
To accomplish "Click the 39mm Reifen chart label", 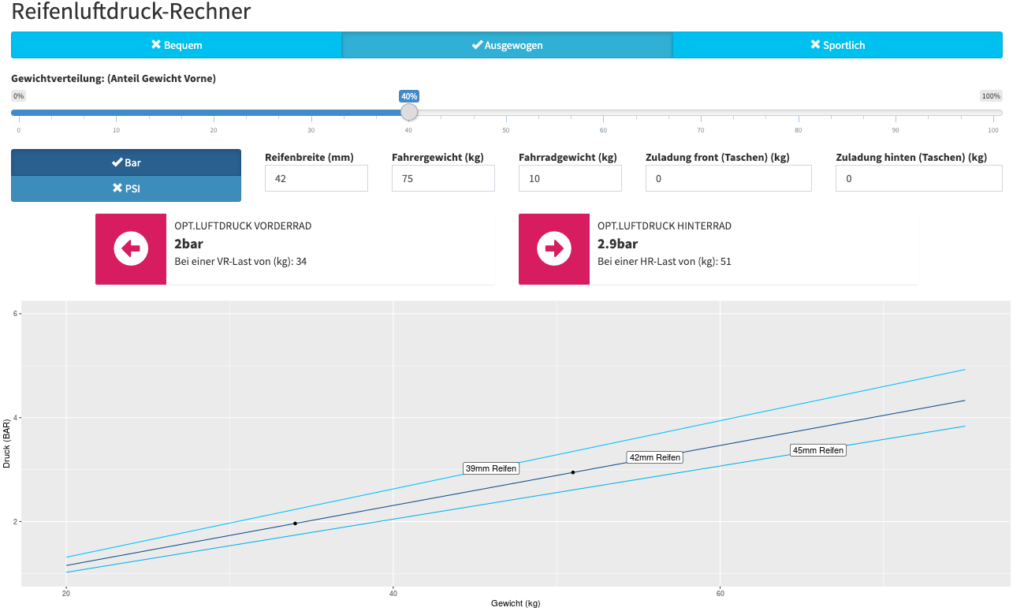I will (492, 468).
